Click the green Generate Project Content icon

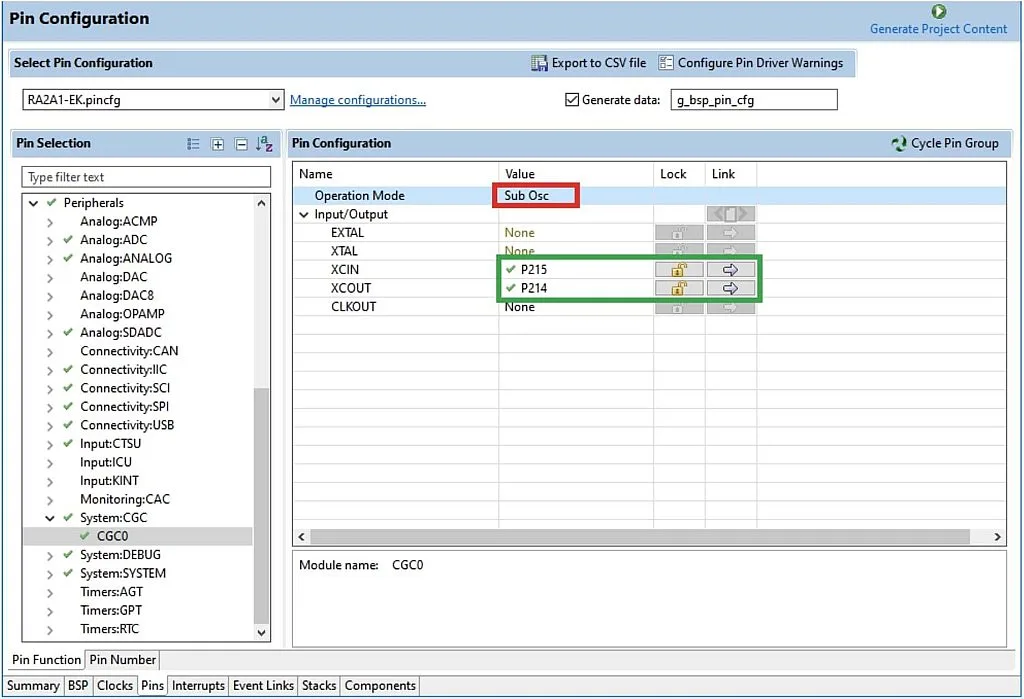point(938,12)
